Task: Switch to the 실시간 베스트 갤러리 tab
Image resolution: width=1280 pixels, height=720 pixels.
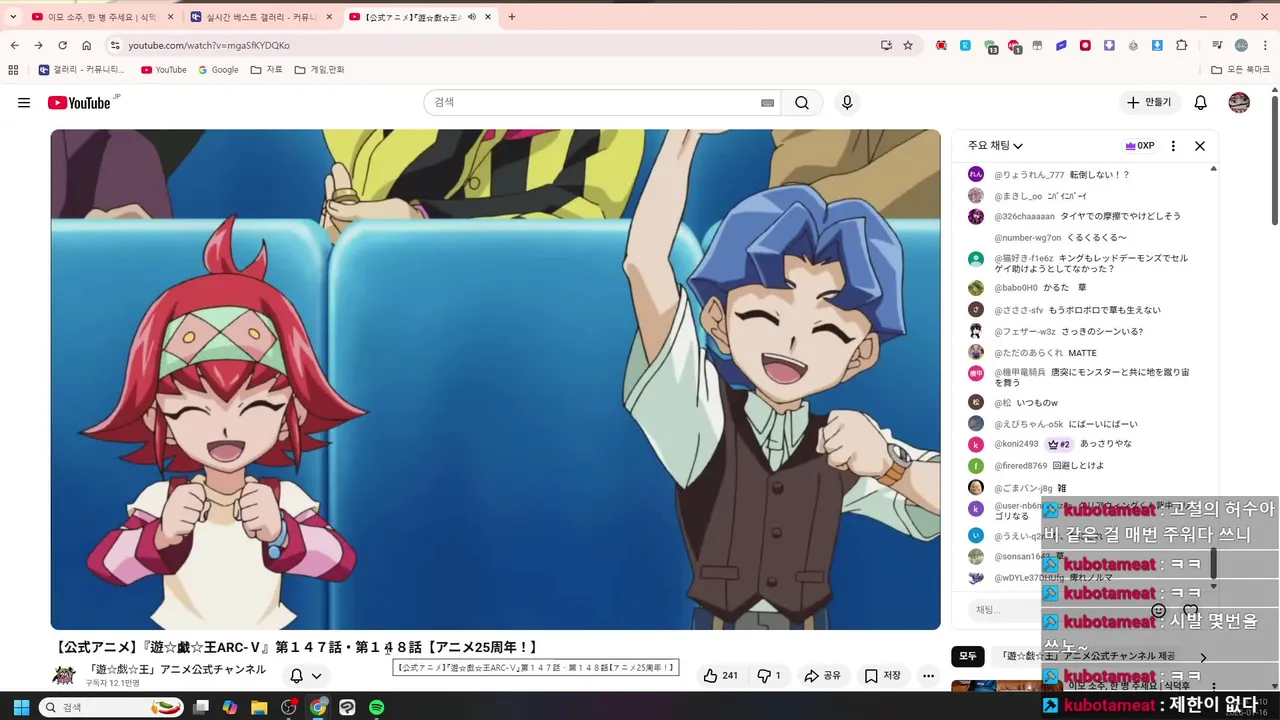Action: coord(261,17)
